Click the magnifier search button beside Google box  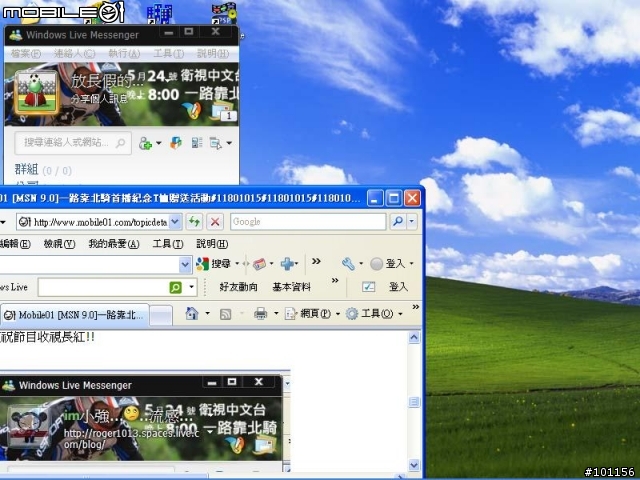397,222
